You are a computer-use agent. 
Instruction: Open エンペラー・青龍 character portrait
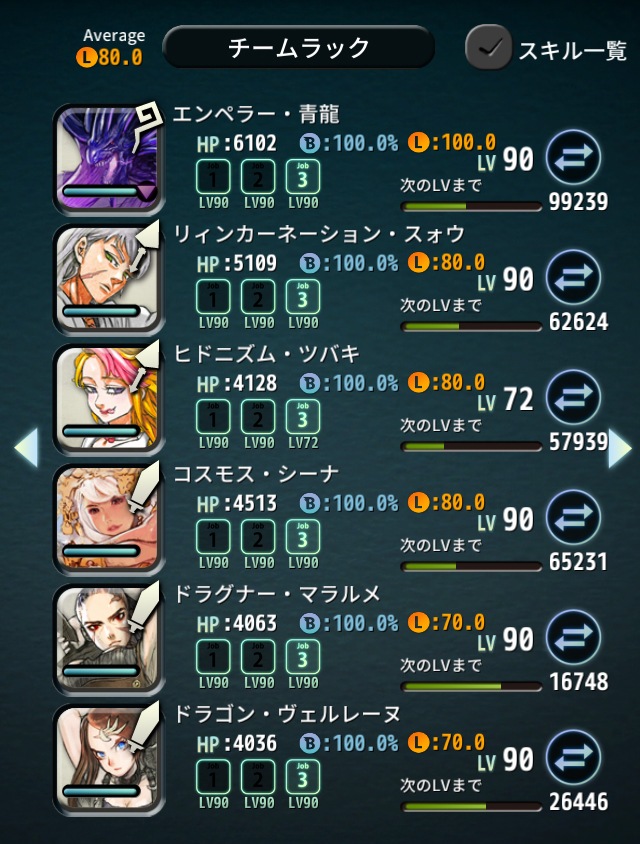(109, 159)
